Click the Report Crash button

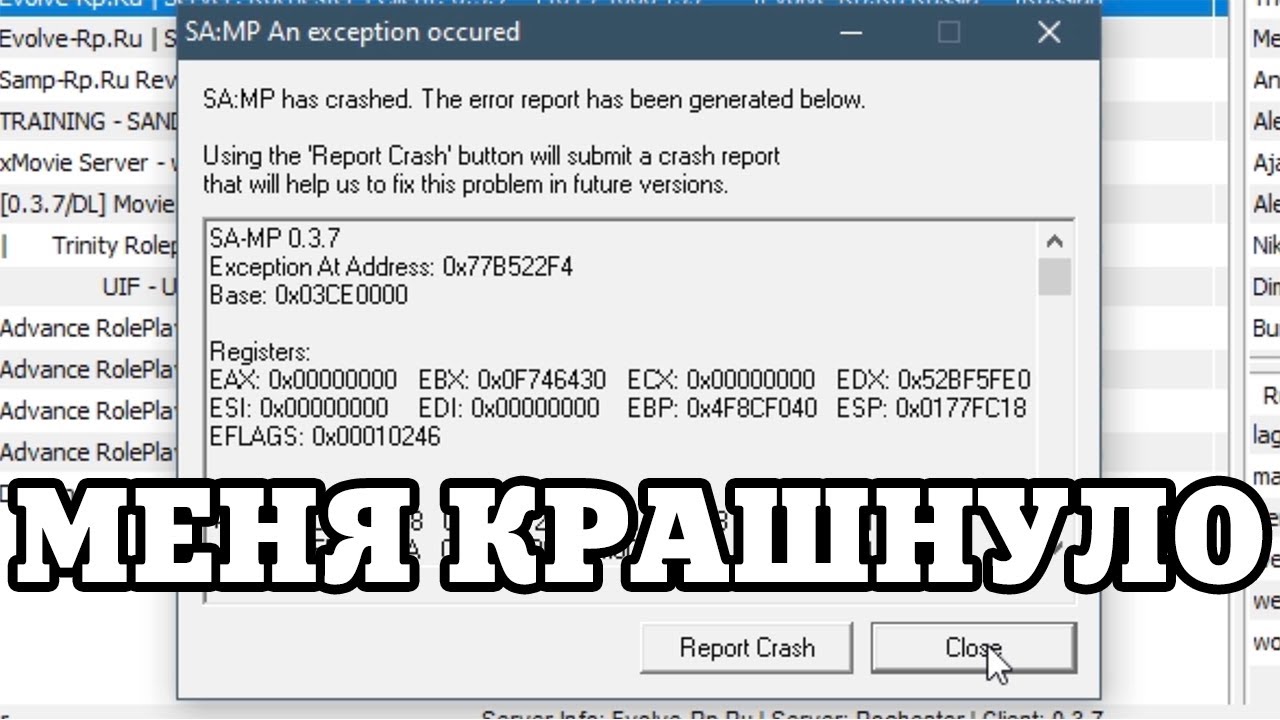746,648
